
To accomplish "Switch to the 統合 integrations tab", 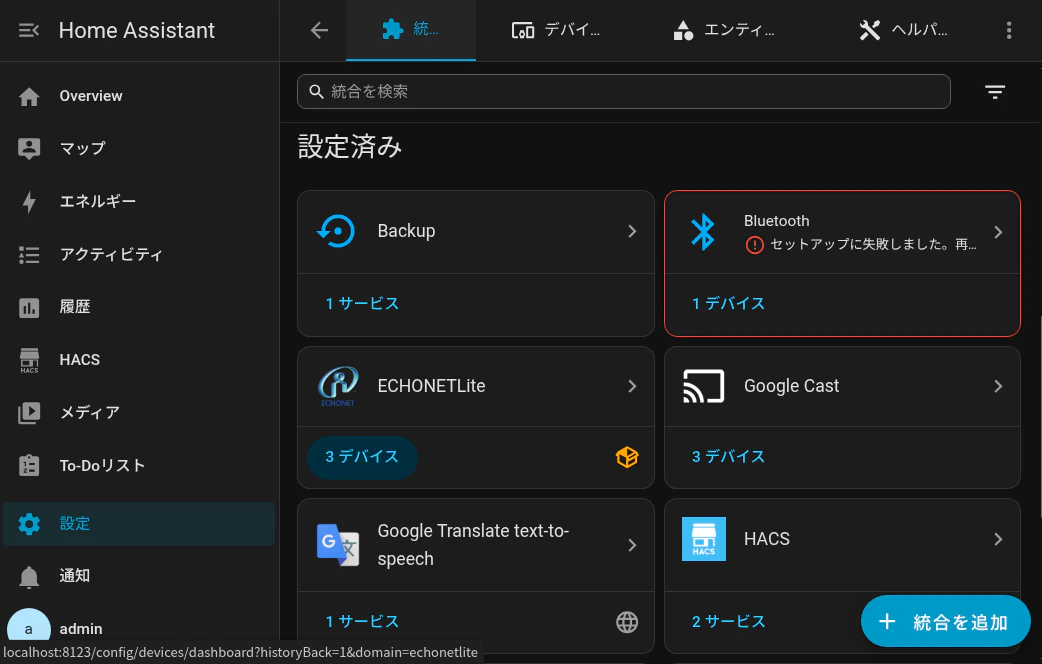I will 411,30.
